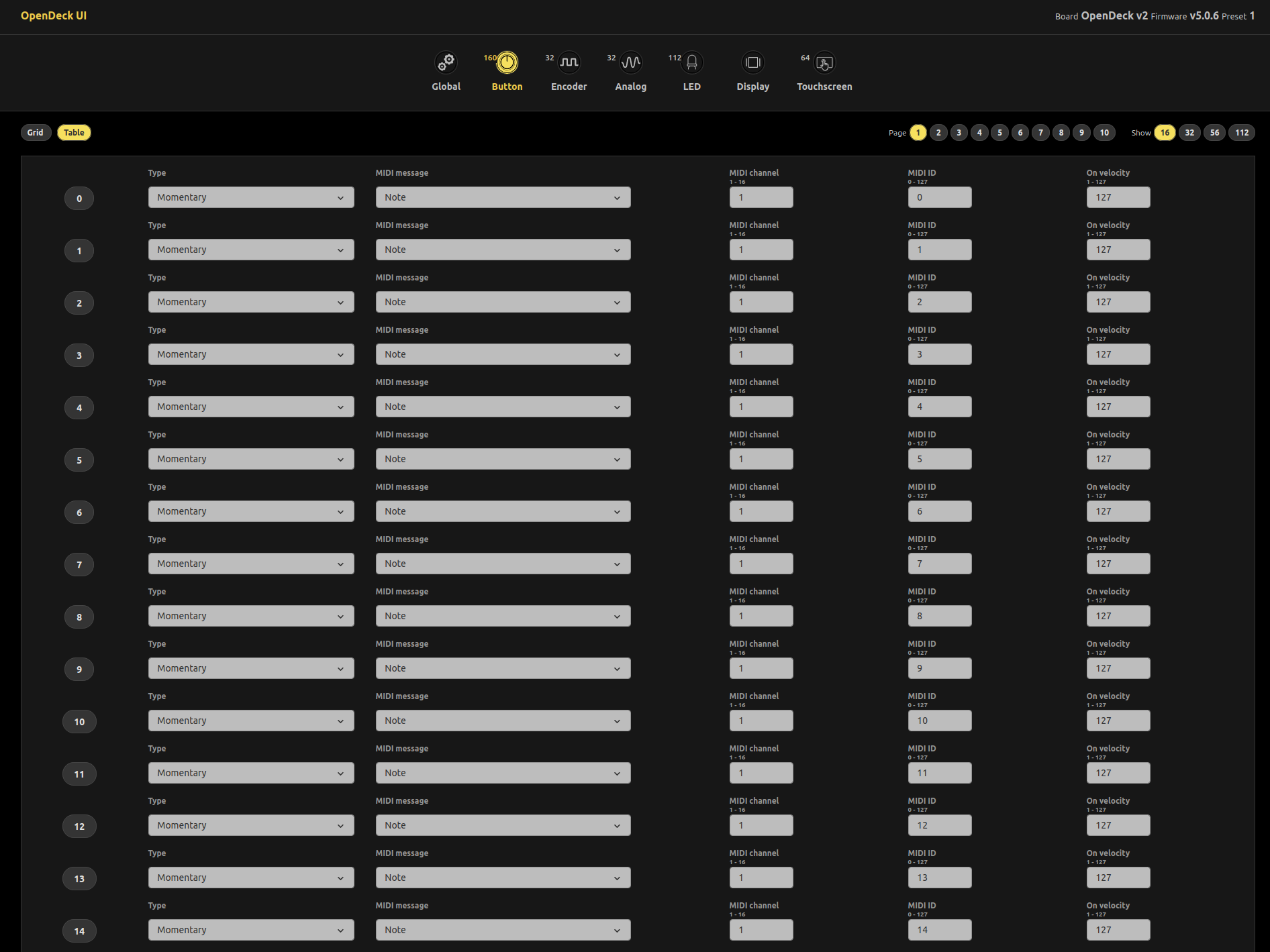Switch to Table view
Image resolution: width=1270 pixels, height=952 pixels.
[74, 133]
